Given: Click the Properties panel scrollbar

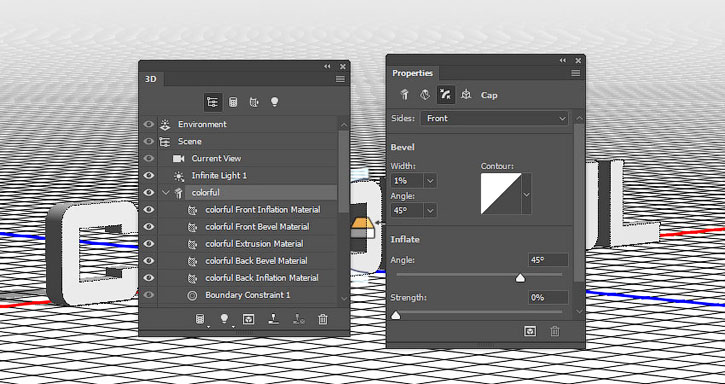Looking at the screenshot, I should coord(579,202).
